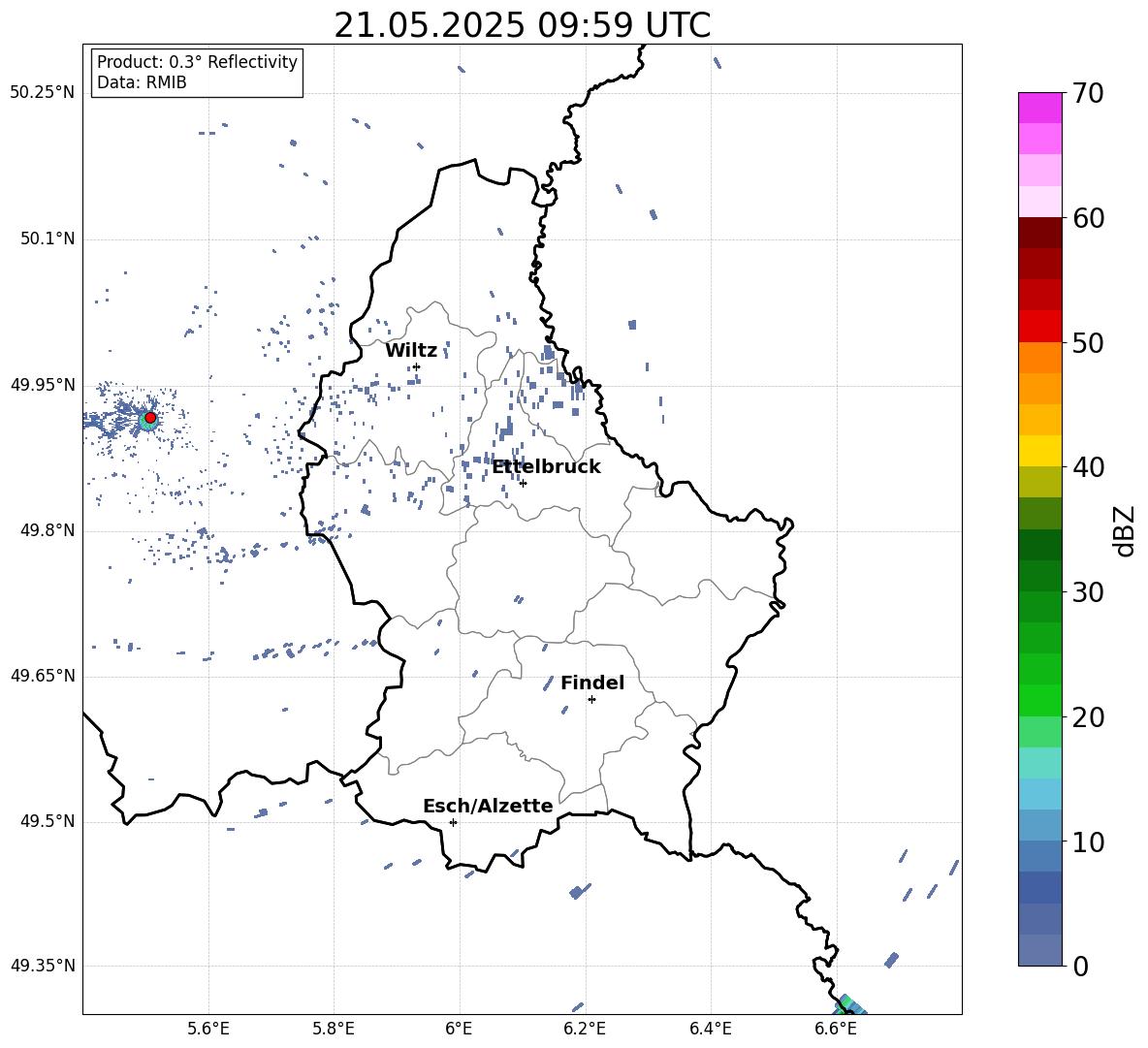Image resolution: width=1148 pixels, height=1048 pixels.
Task: Click the Wiltz city label
Action: (x=411, y=351)
